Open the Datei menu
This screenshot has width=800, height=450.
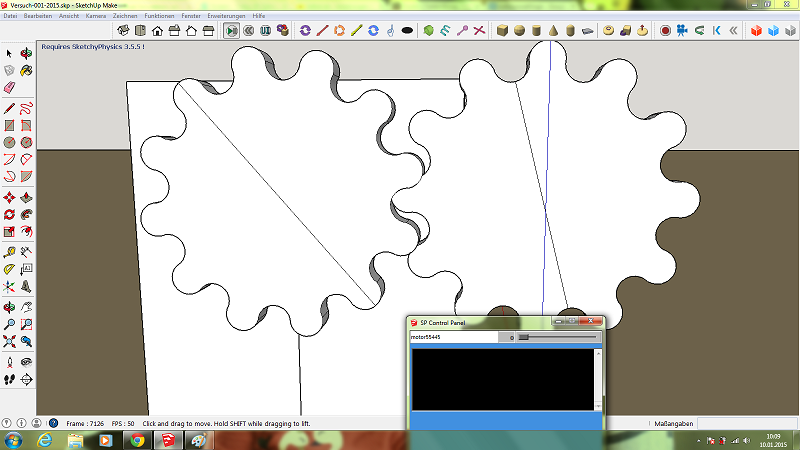[10, 17]
